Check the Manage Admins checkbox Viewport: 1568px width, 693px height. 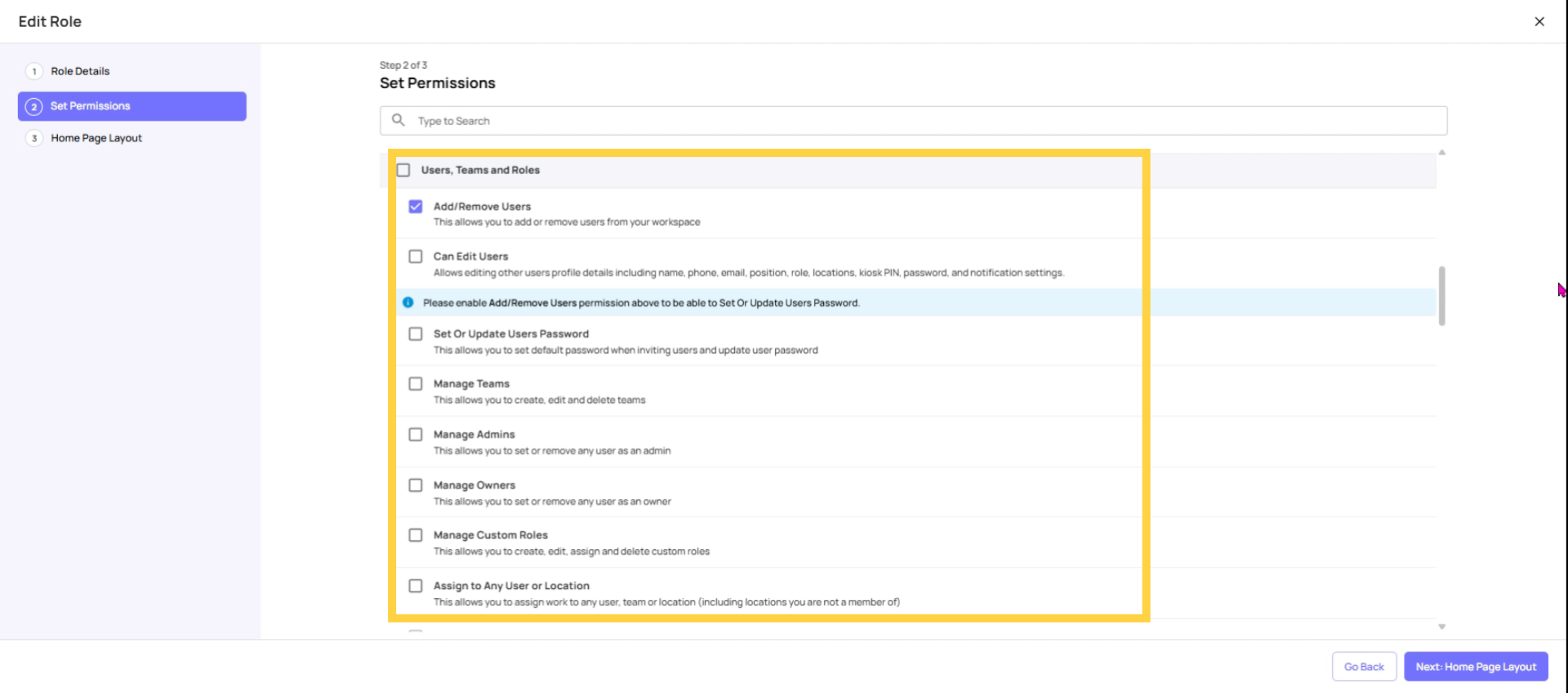(x=416, y=434)
